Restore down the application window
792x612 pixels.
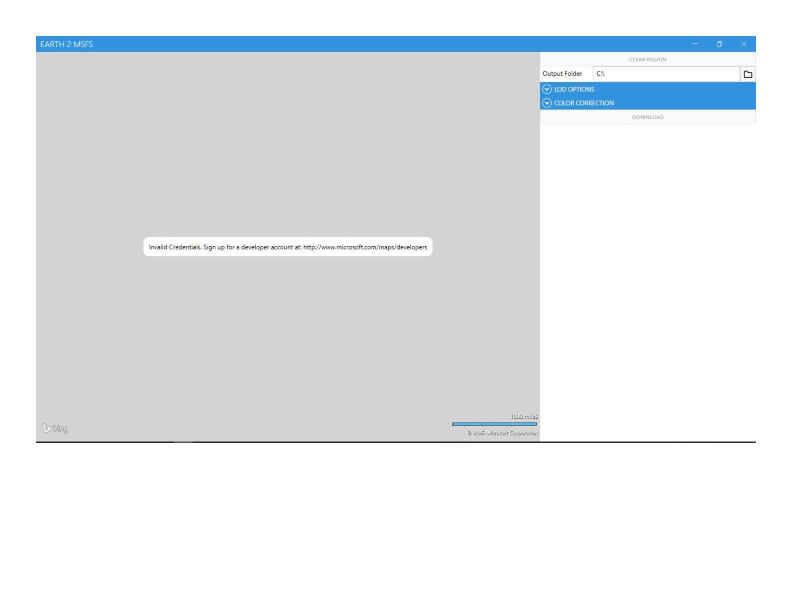[x=720, y=44]
